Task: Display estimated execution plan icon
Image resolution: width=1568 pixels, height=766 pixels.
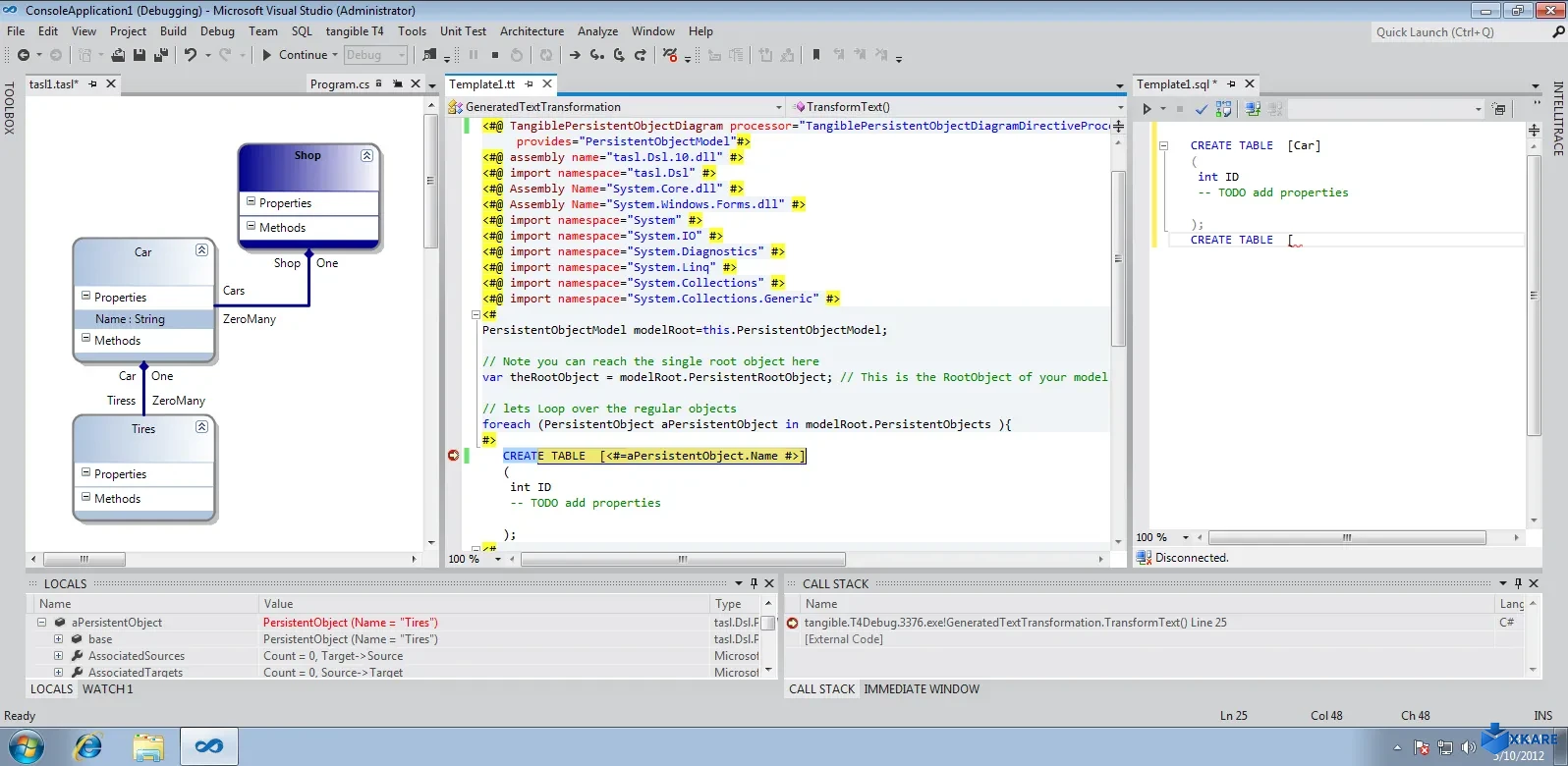Action: pyautogui.click(x=1223, y=109)
